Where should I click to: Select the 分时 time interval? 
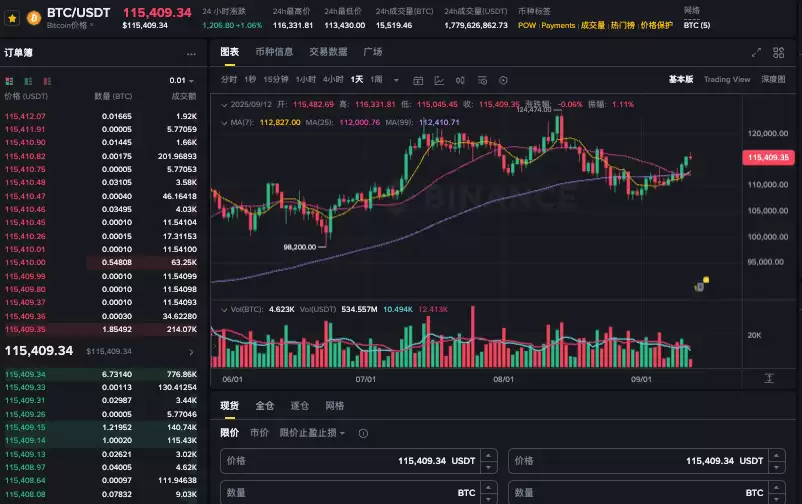point(229,79)
